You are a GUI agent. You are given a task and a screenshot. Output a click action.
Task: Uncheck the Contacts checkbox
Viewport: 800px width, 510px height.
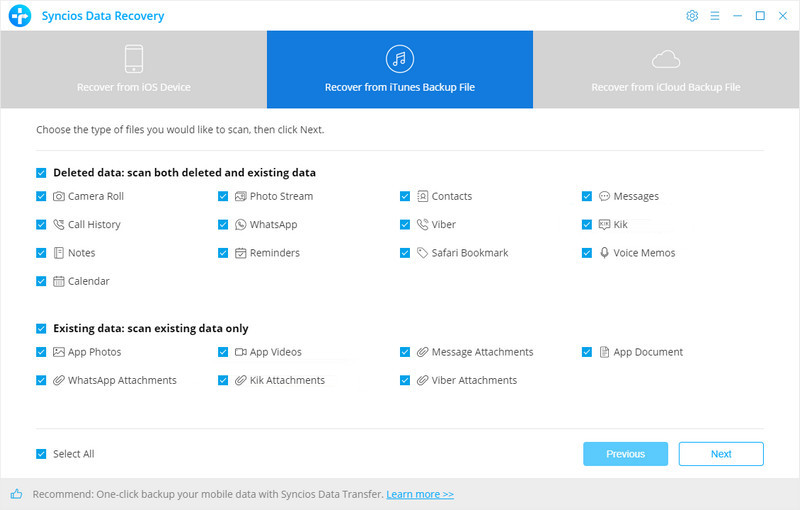pyautogui.click(x=405, y=196)
